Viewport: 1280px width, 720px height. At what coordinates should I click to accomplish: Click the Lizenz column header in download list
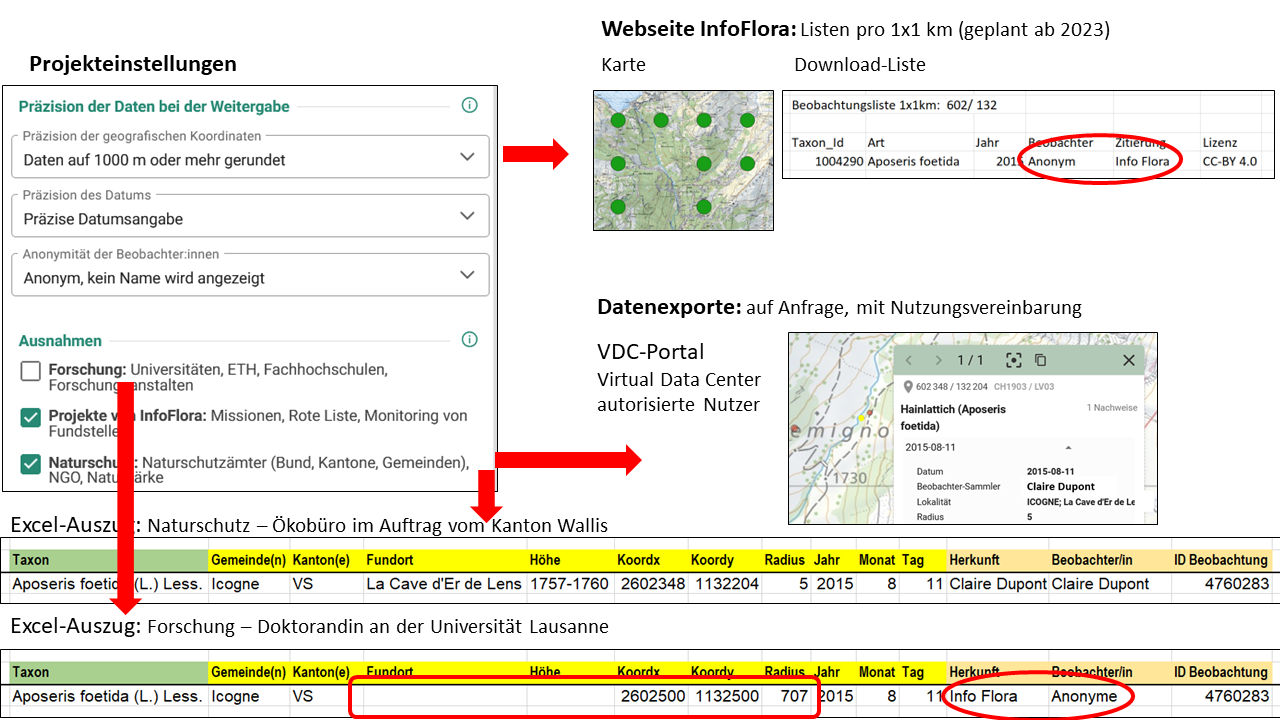click(x=1220, y=143)
